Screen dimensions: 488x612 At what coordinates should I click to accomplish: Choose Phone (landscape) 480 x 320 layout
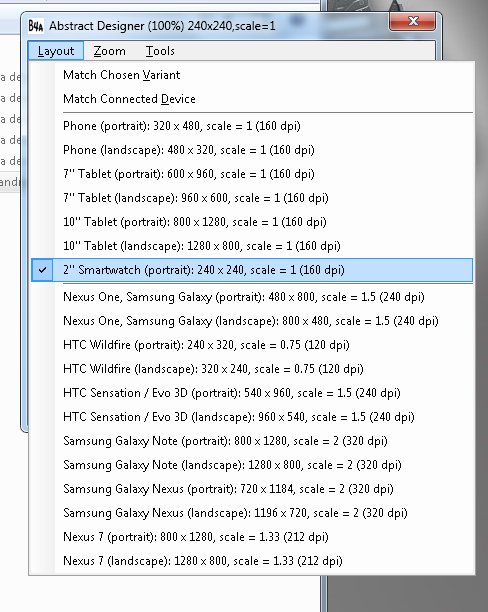pos(252,150)
